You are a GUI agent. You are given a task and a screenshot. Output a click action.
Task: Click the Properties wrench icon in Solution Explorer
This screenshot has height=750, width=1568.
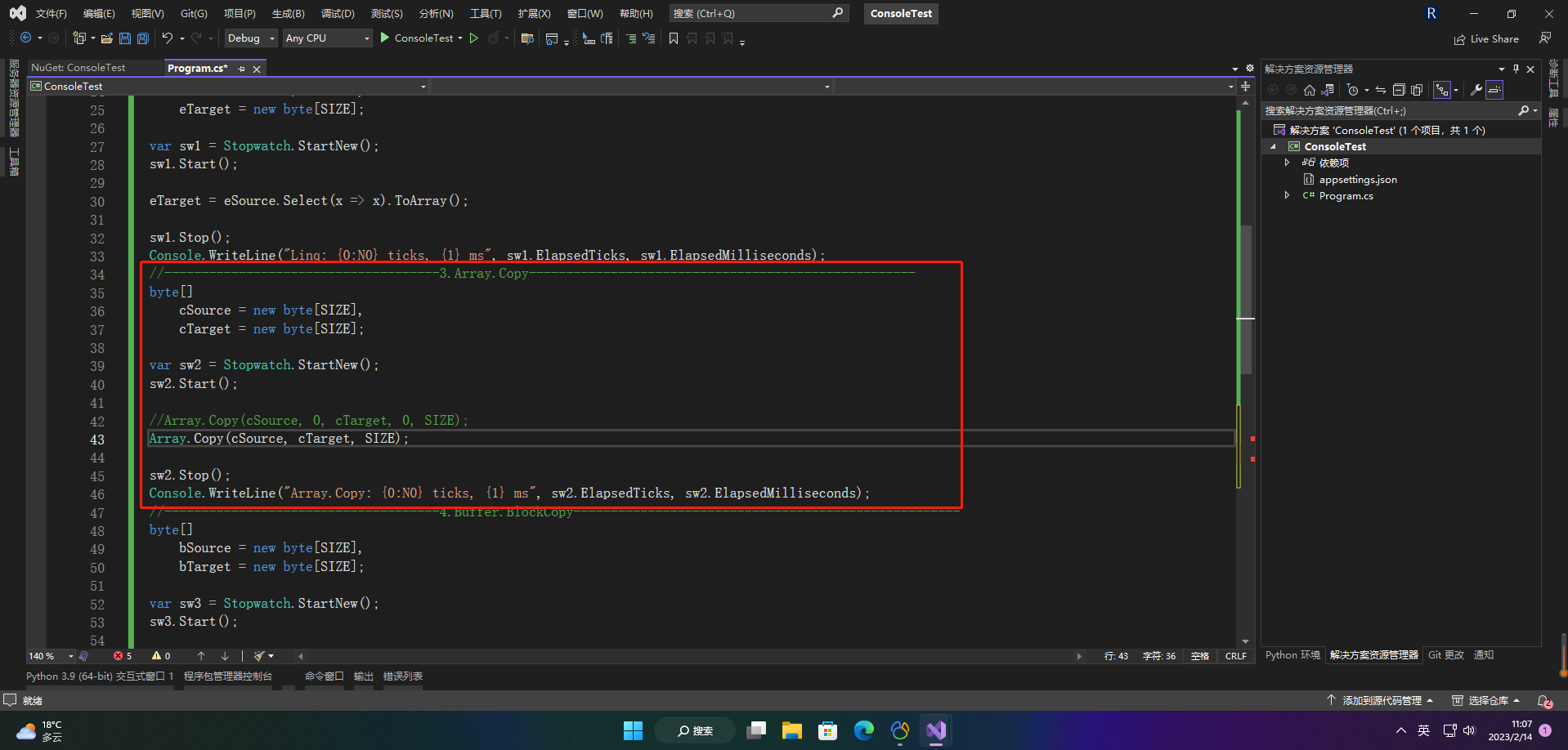(x=1476, y=90)
